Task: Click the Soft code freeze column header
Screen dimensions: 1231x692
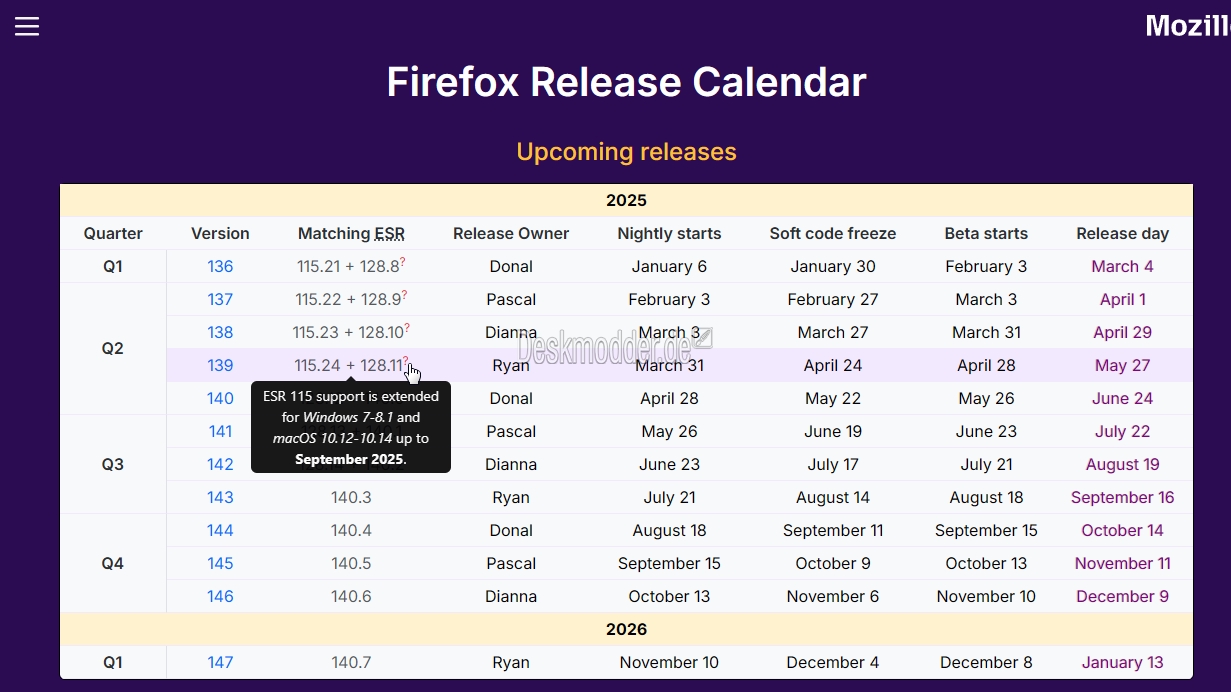Action: pyautogui.click(x=833, y=233)
